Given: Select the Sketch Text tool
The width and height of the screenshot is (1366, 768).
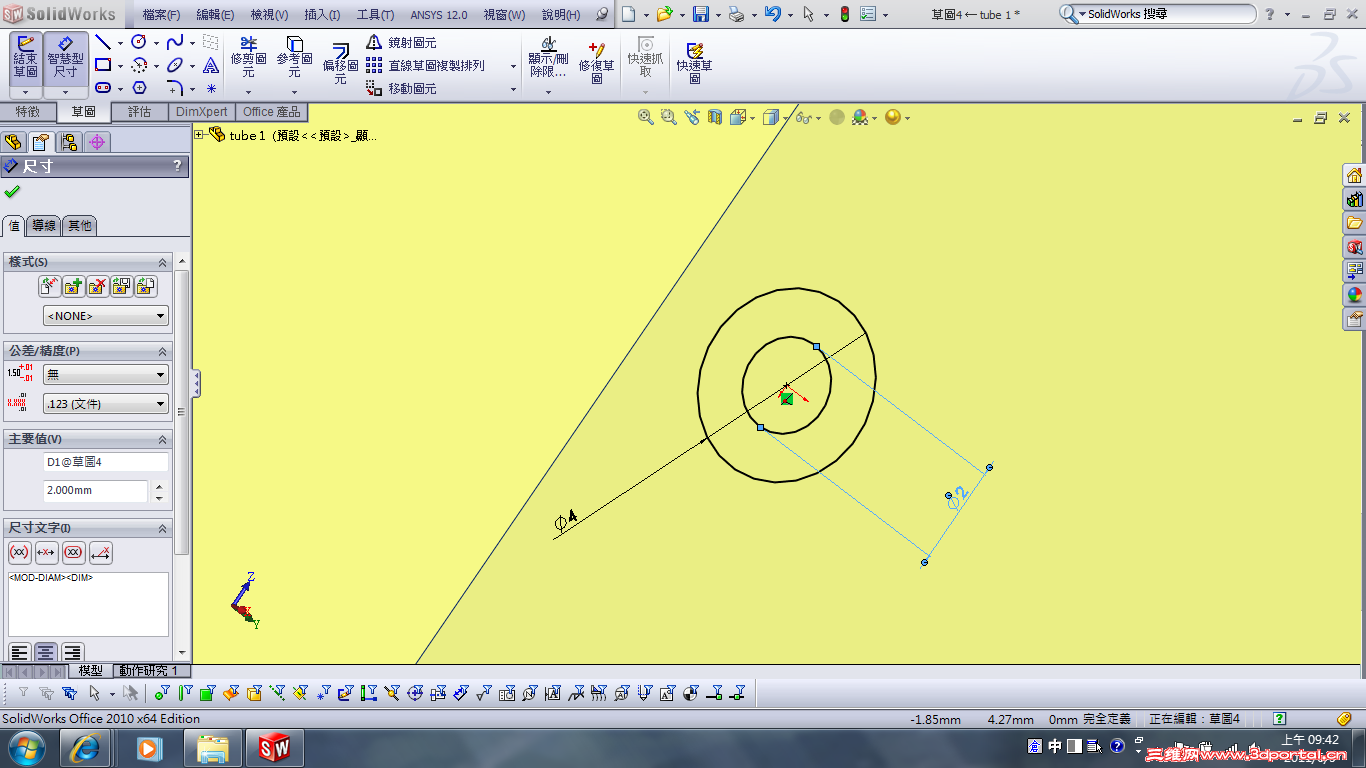Looking at the screenshot, I should [x=211, y=65].
